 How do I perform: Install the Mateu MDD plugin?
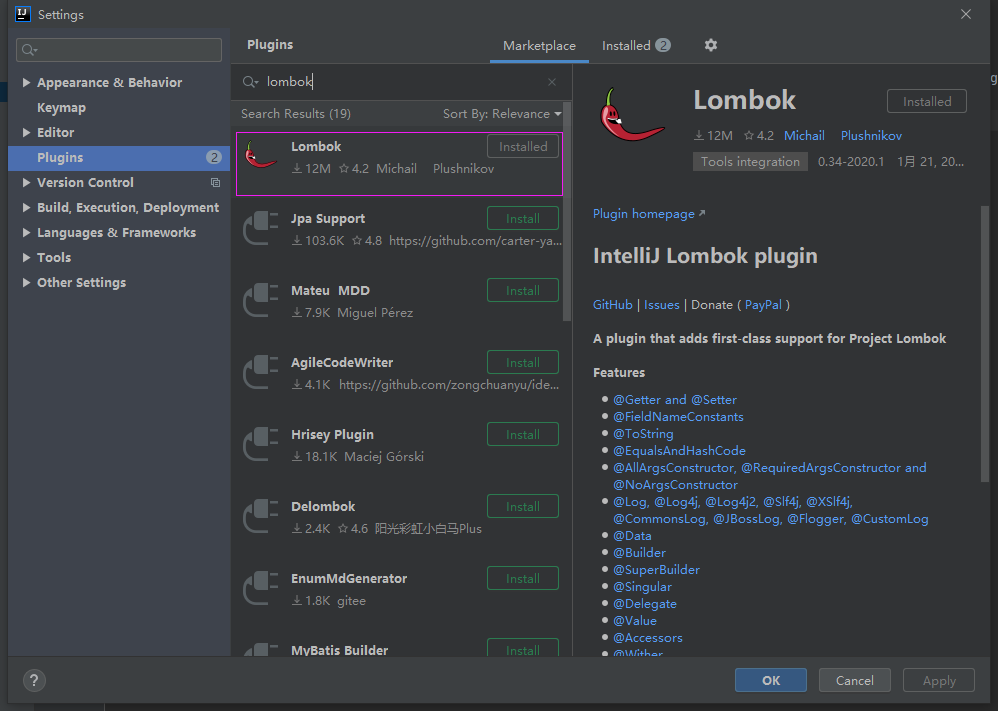[523, 290]
